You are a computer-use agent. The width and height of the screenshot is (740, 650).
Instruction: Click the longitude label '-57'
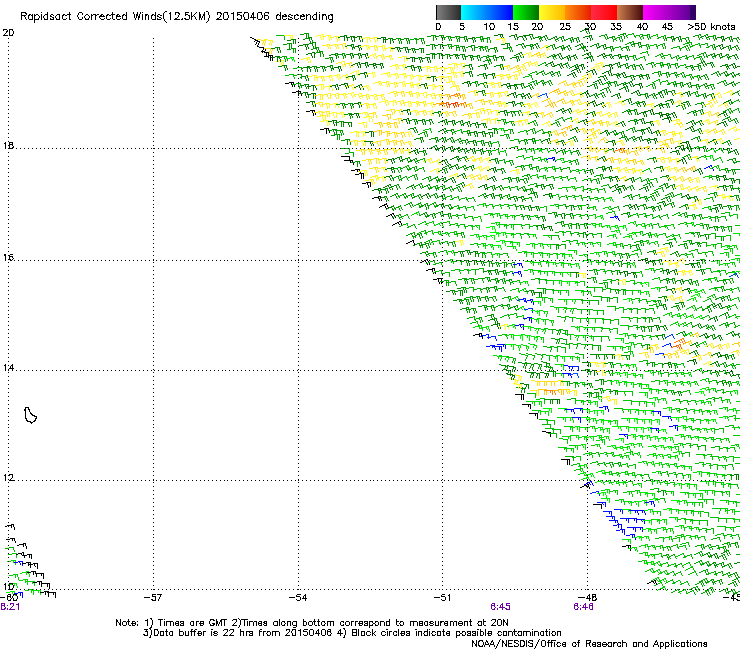pyautogui.click(x=153, y=598)
